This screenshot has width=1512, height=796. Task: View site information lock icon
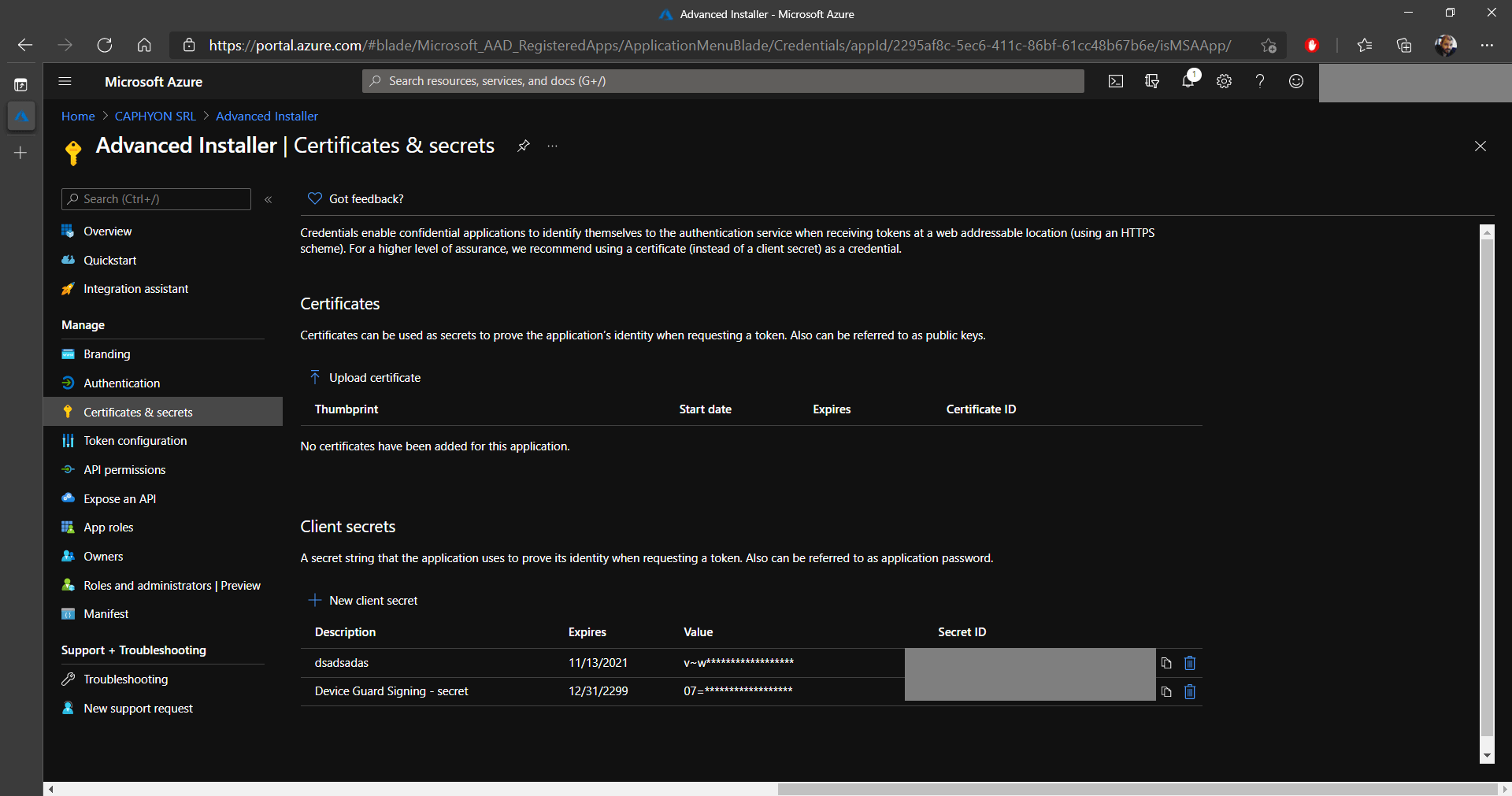point(189,45)
